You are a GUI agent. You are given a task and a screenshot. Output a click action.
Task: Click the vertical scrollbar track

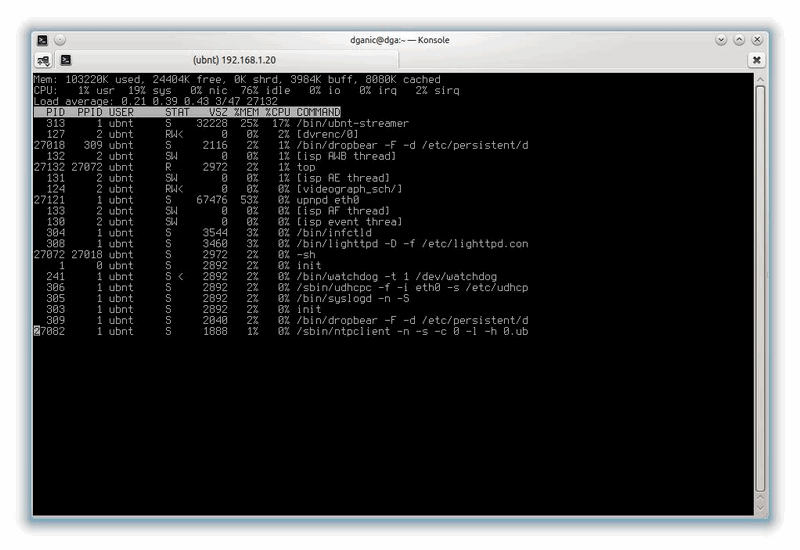click(760, 289)
